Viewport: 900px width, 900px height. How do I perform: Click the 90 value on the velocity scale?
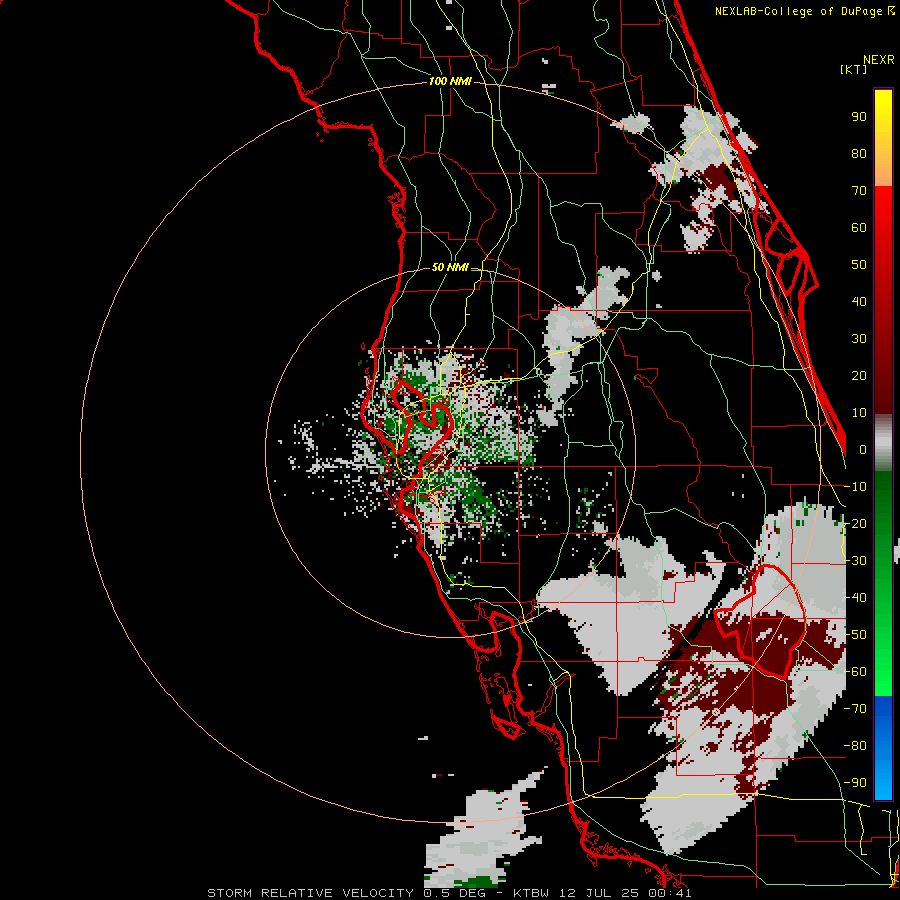(859, 117)
